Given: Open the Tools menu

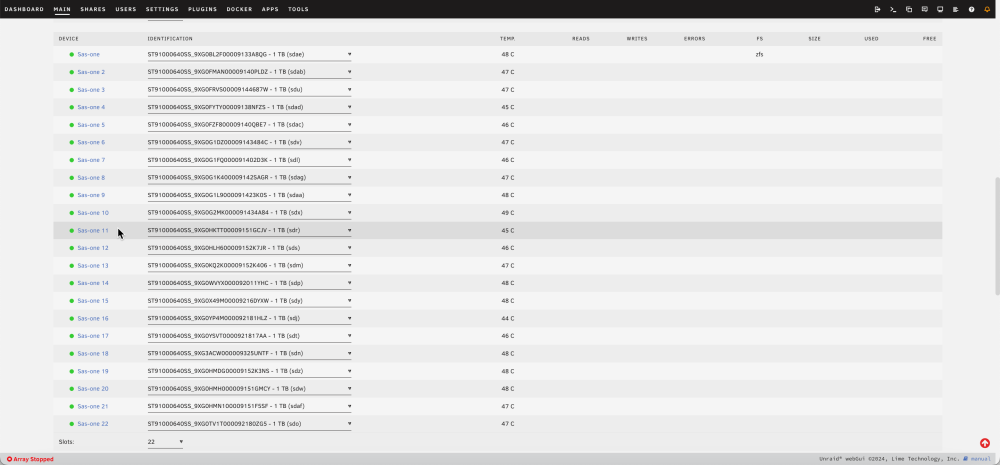Looking at the screenshot, I should tap(298, 10).
